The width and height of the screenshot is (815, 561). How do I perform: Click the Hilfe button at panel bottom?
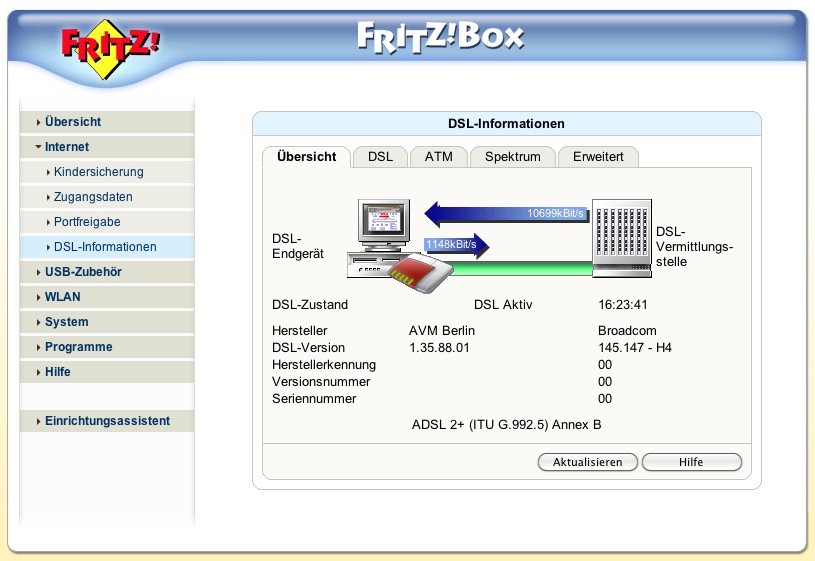click(691, 462)
